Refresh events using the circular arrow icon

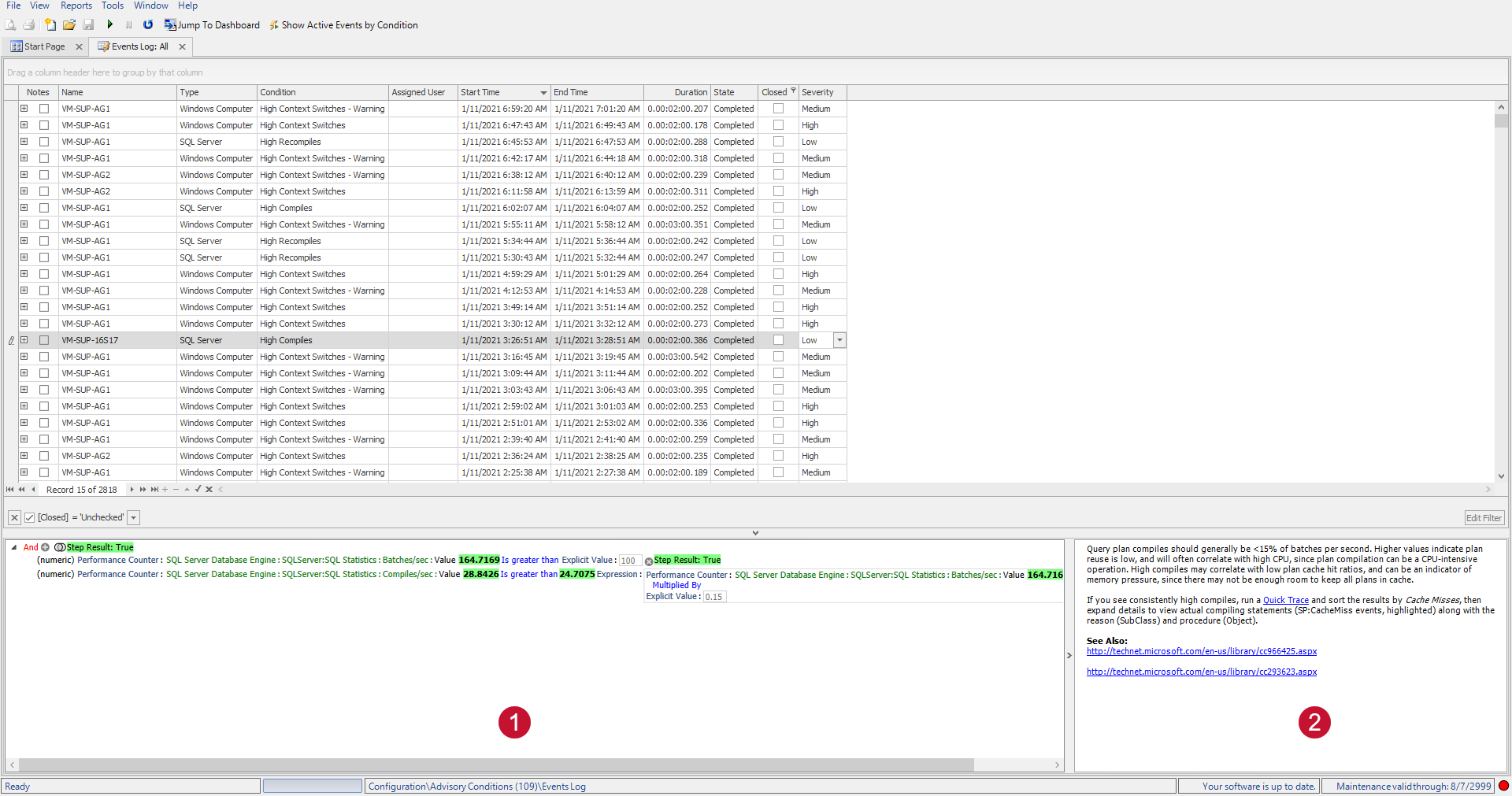(x=147, y=24)
